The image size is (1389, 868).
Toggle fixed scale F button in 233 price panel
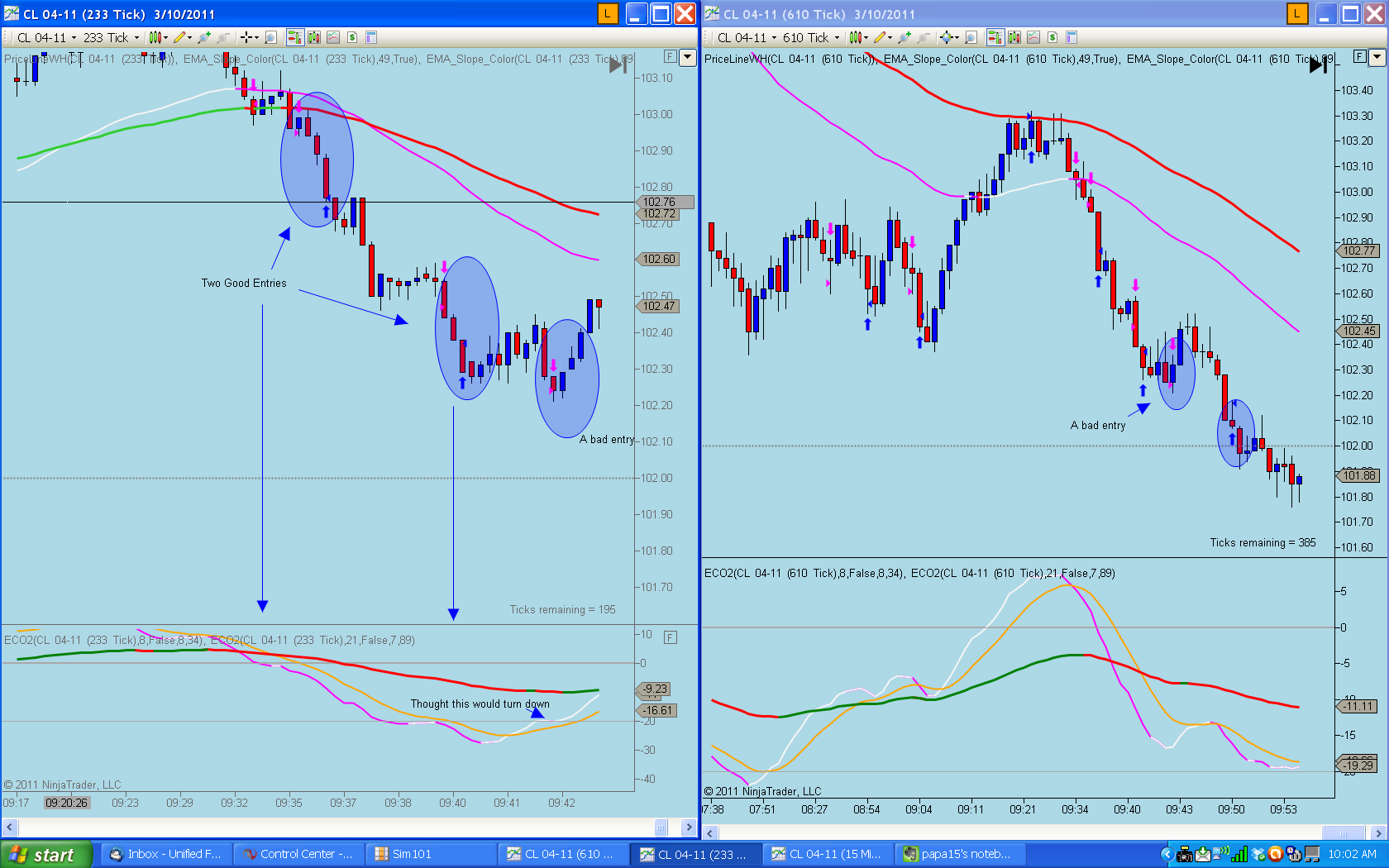tap(671, 57)
